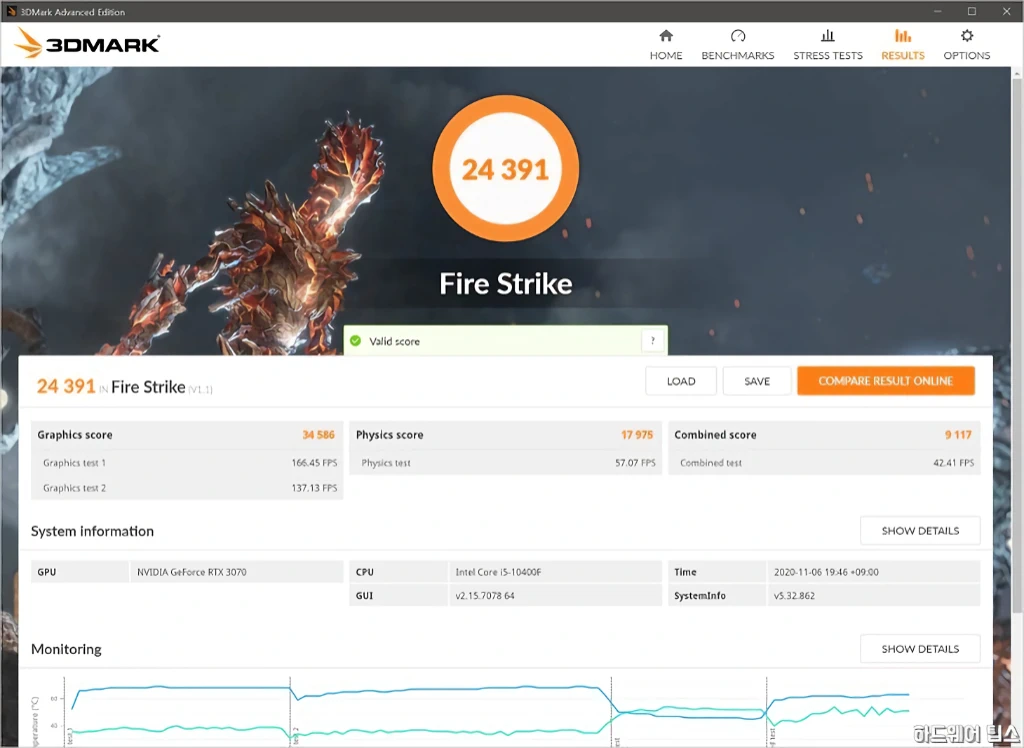The image size is (1024, 748).
Task: Open the STRESS TESTS label
Action: point(827,56)
